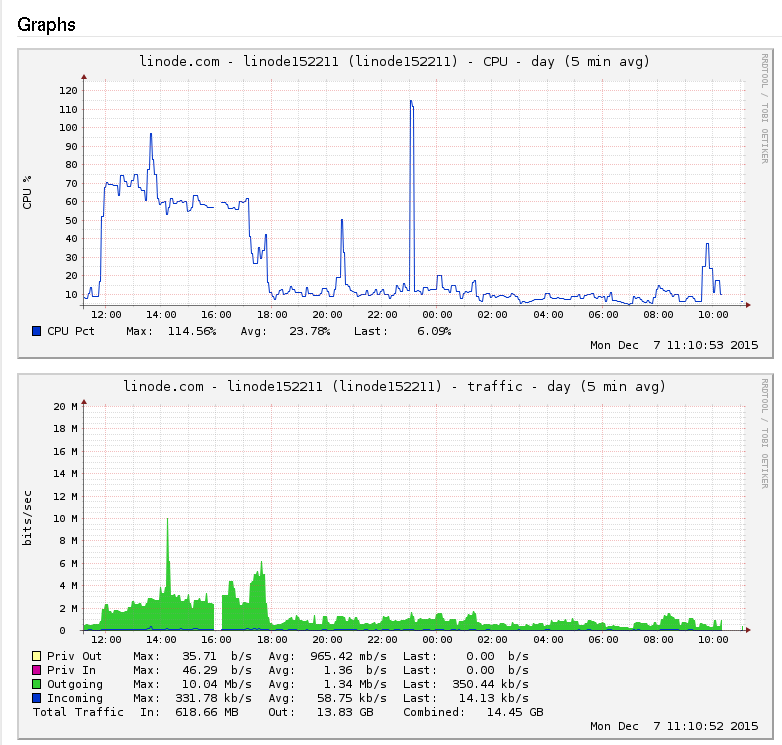Screen dimensions: 782x745
Task: Click the tallest CPU spike near midnight
Action: [411, 102]
